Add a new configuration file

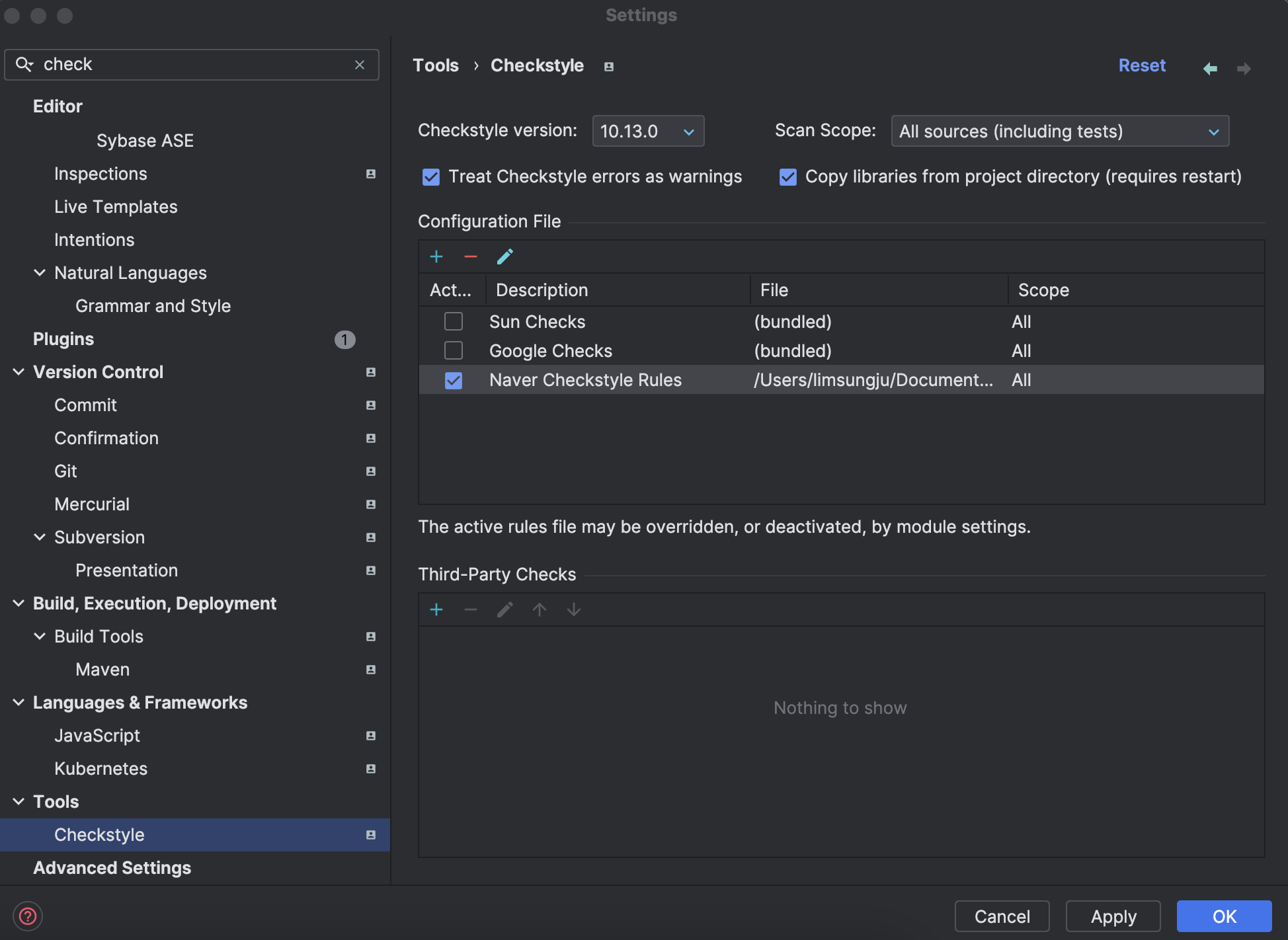pos(436,256)
